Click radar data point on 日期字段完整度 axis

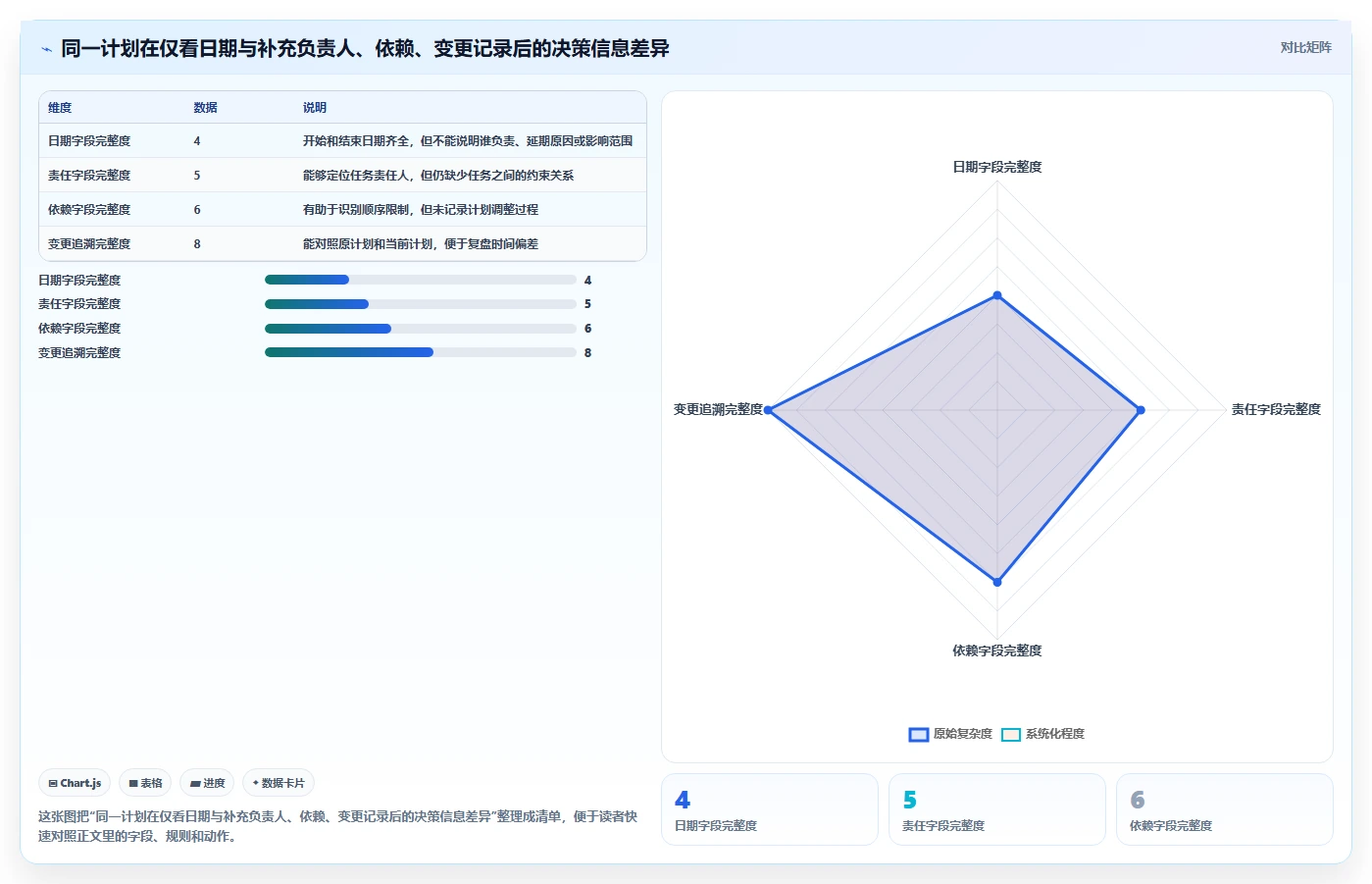[997, 295]
